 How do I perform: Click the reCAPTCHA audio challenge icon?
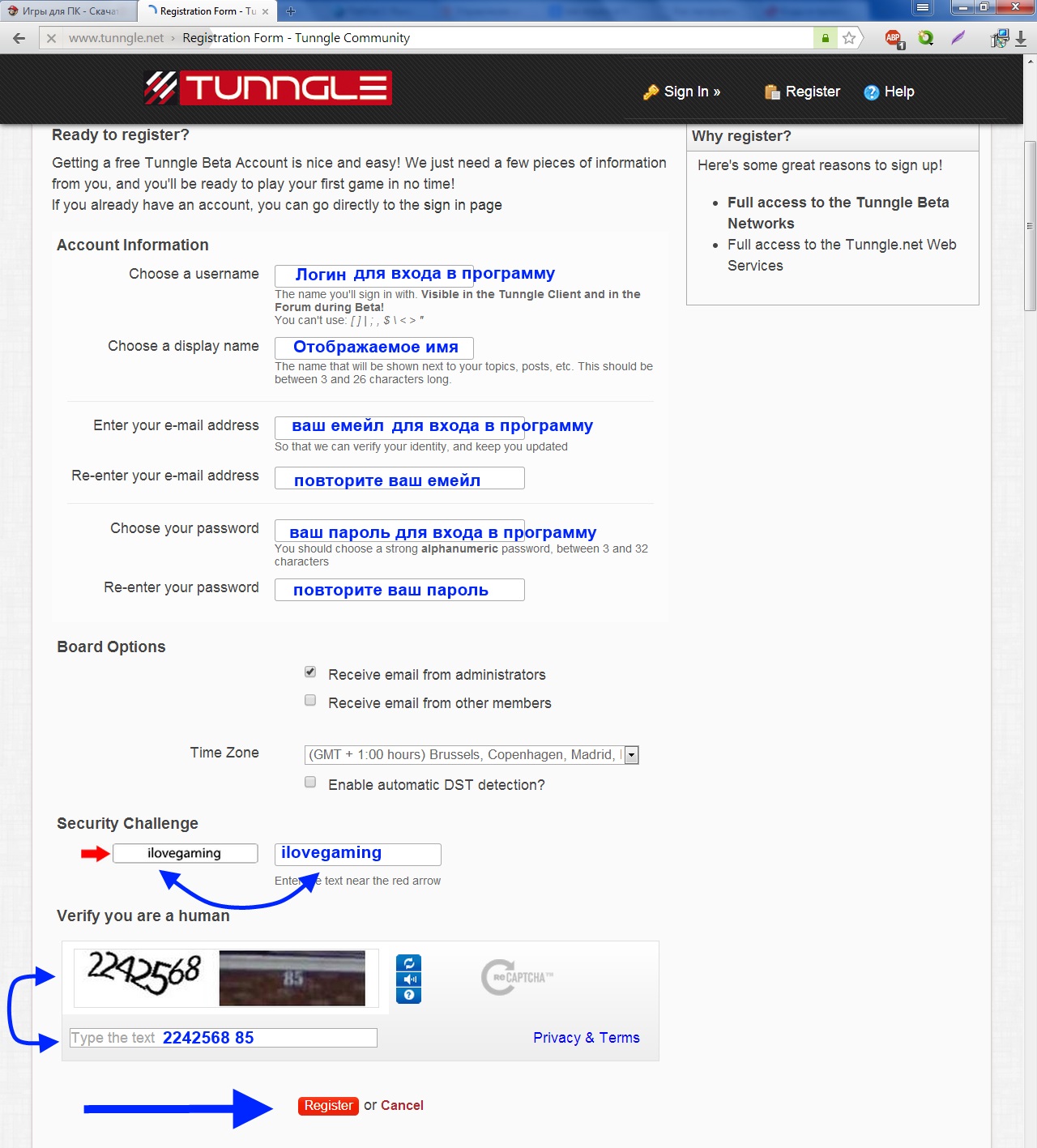pos(408,979)
